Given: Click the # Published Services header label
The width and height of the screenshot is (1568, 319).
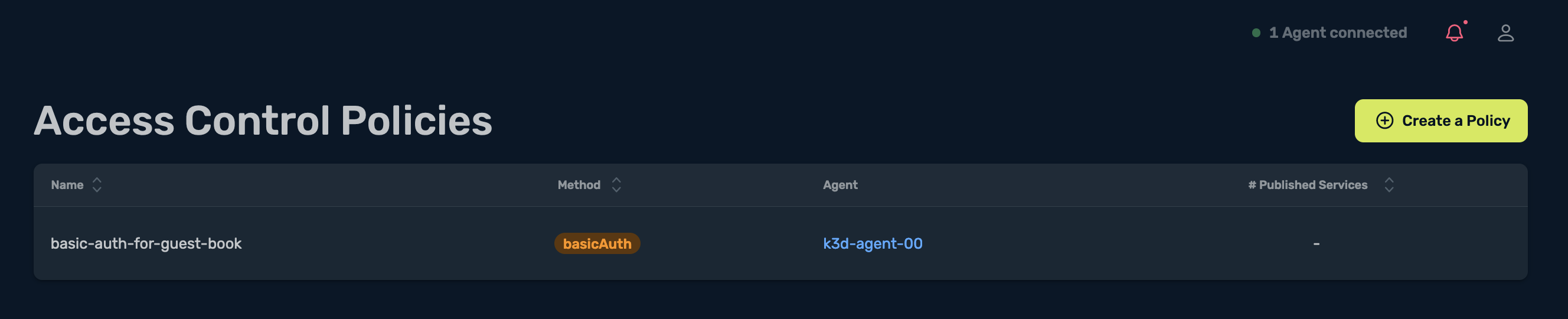Looking at the screenshot, I should coord(1307,185).
